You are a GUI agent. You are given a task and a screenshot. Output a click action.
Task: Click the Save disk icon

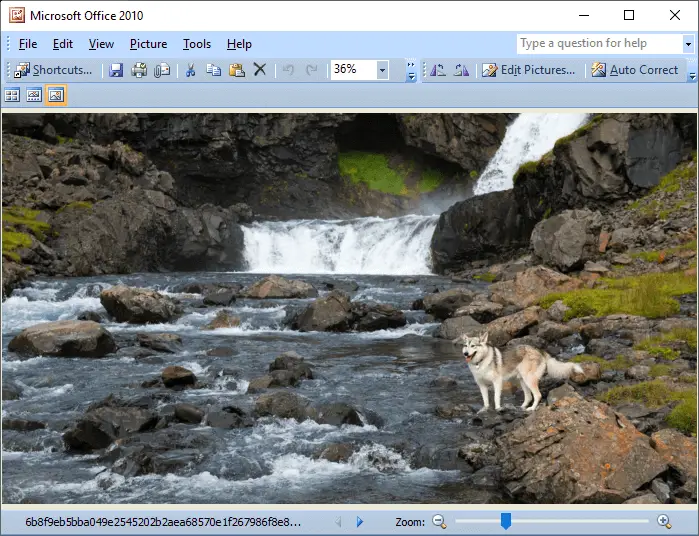[116, 70]
